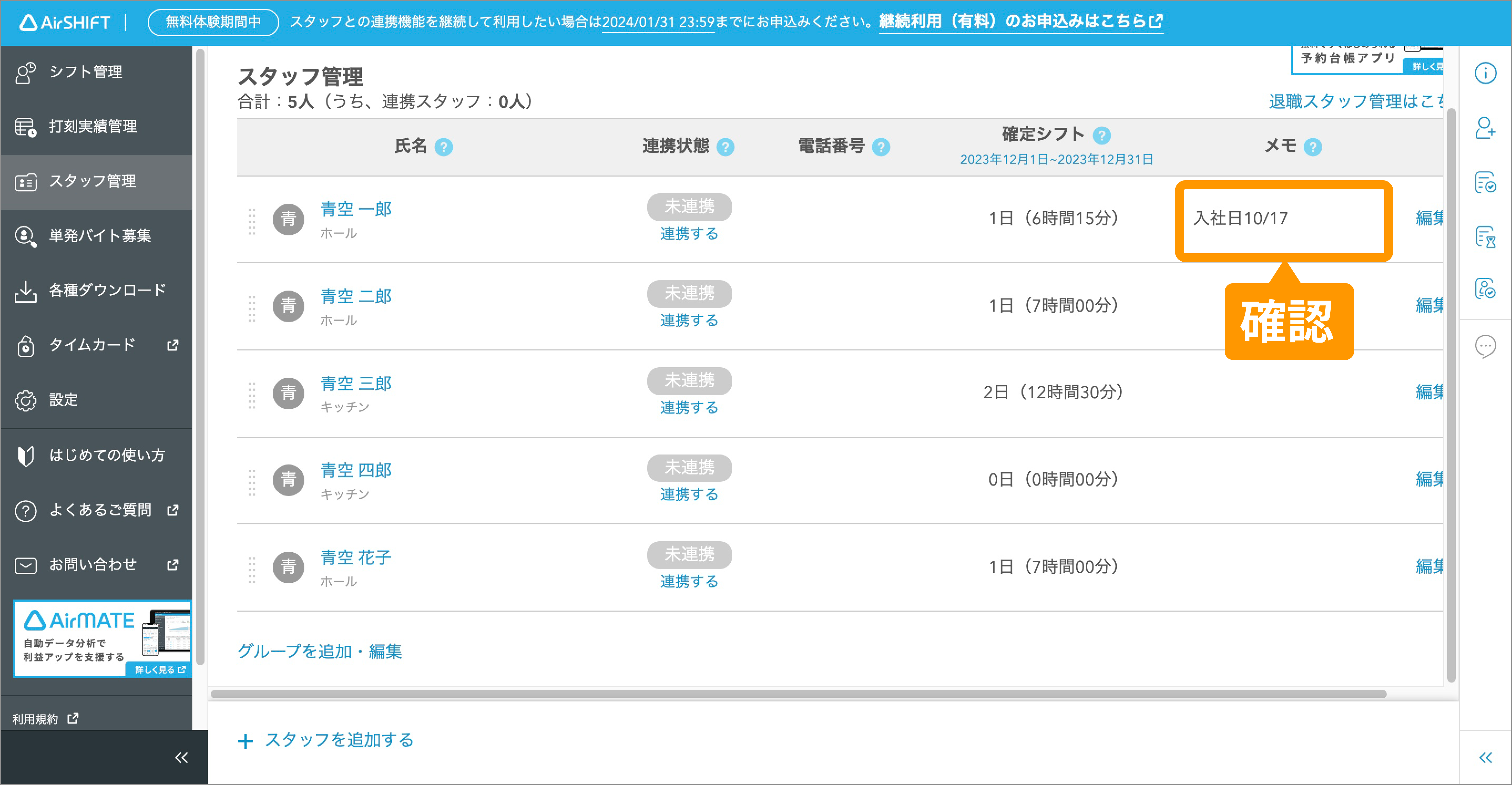Click the memo 入社日10/17

coord(1240,219)
